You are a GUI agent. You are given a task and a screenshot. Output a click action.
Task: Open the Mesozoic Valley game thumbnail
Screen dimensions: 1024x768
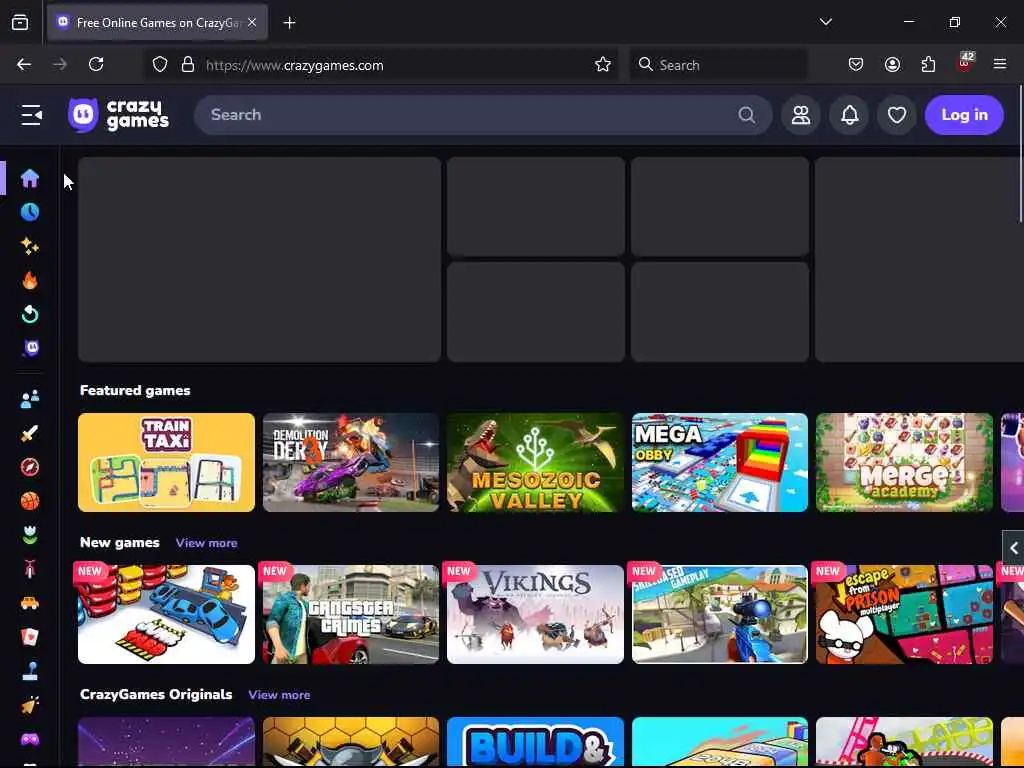click(536, 462)
